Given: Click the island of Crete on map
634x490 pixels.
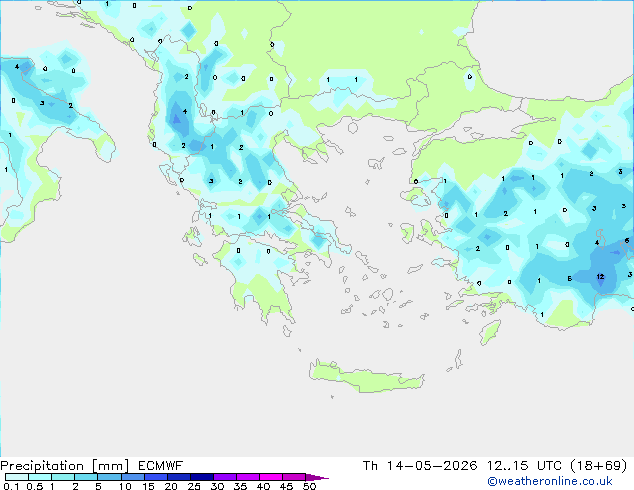Looking at the screenshot, I should [366, 378].
